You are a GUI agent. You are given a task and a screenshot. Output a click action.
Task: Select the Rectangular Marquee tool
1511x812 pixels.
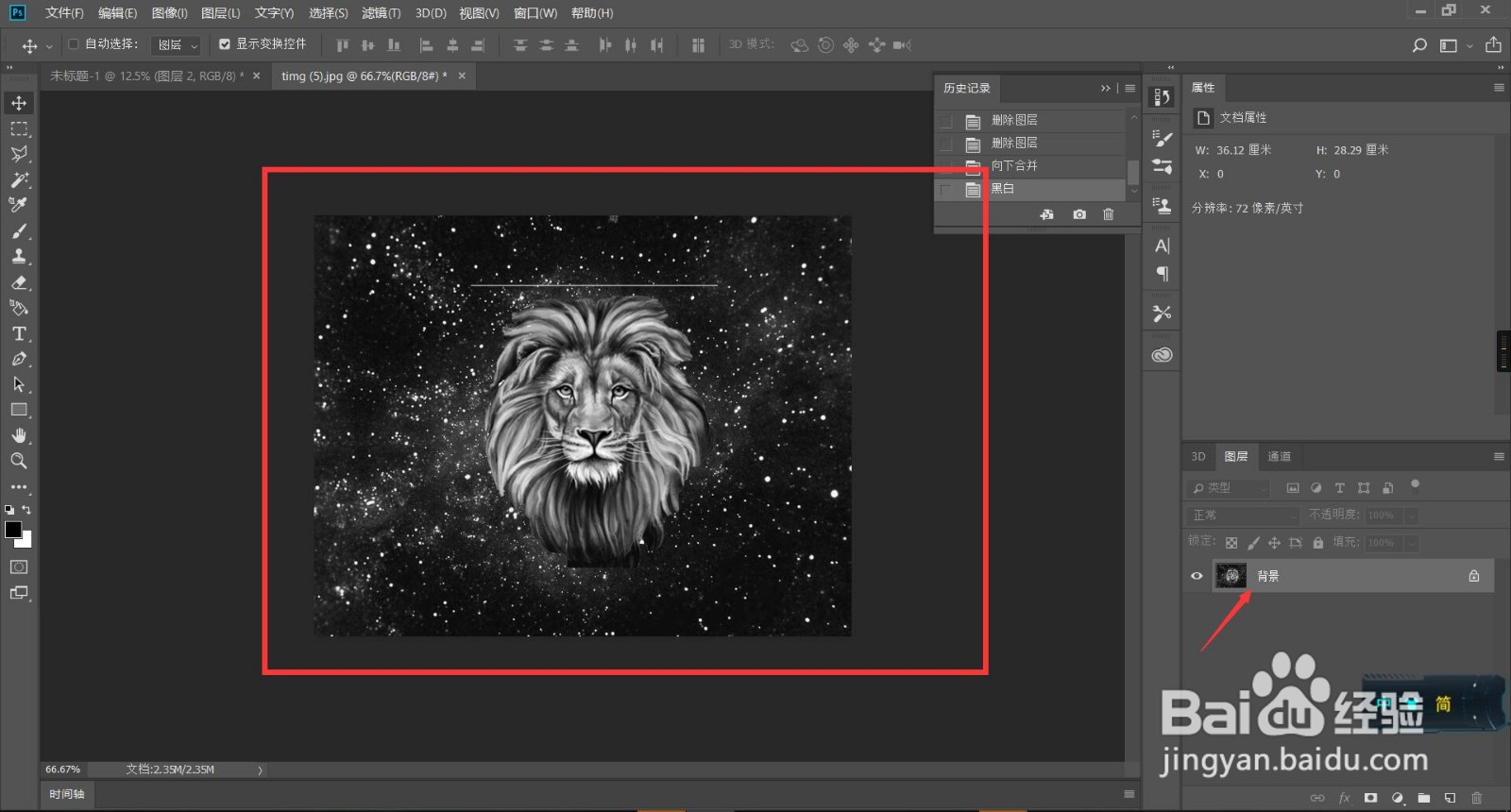coord(19,128)
